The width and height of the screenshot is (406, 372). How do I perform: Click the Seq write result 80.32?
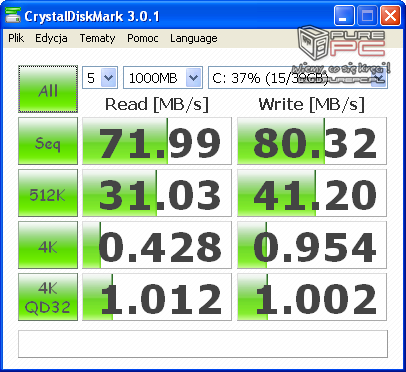pyautogui.click(x=312, y=141)
